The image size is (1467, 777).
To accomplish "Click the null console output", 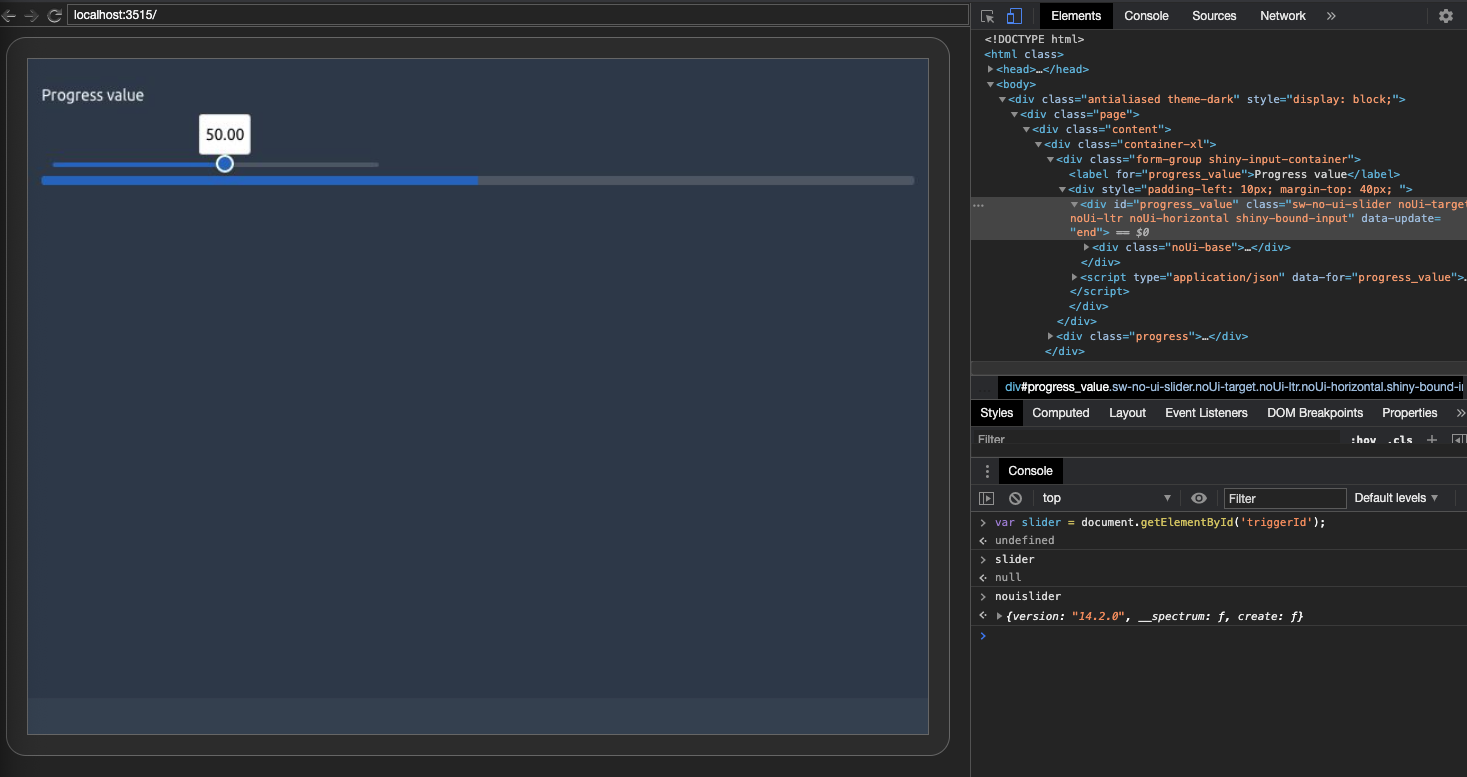I will point(1008,578).
